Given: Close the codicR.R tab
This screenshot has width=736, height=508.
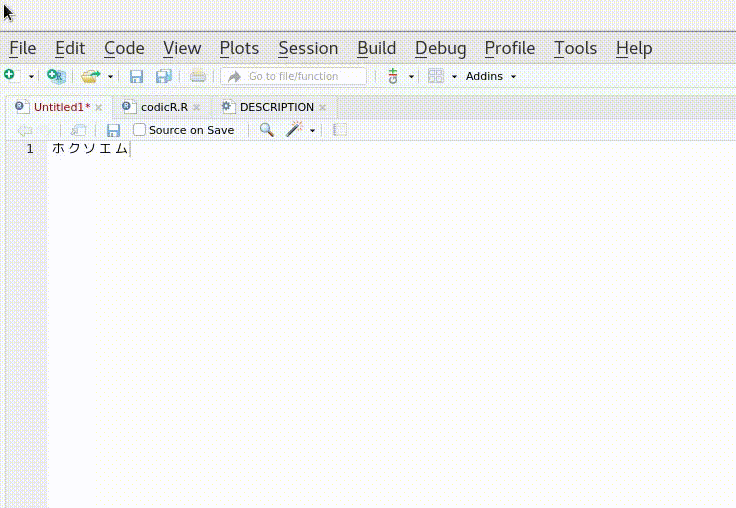Looking at the screenshot, I should click(197, 108).
